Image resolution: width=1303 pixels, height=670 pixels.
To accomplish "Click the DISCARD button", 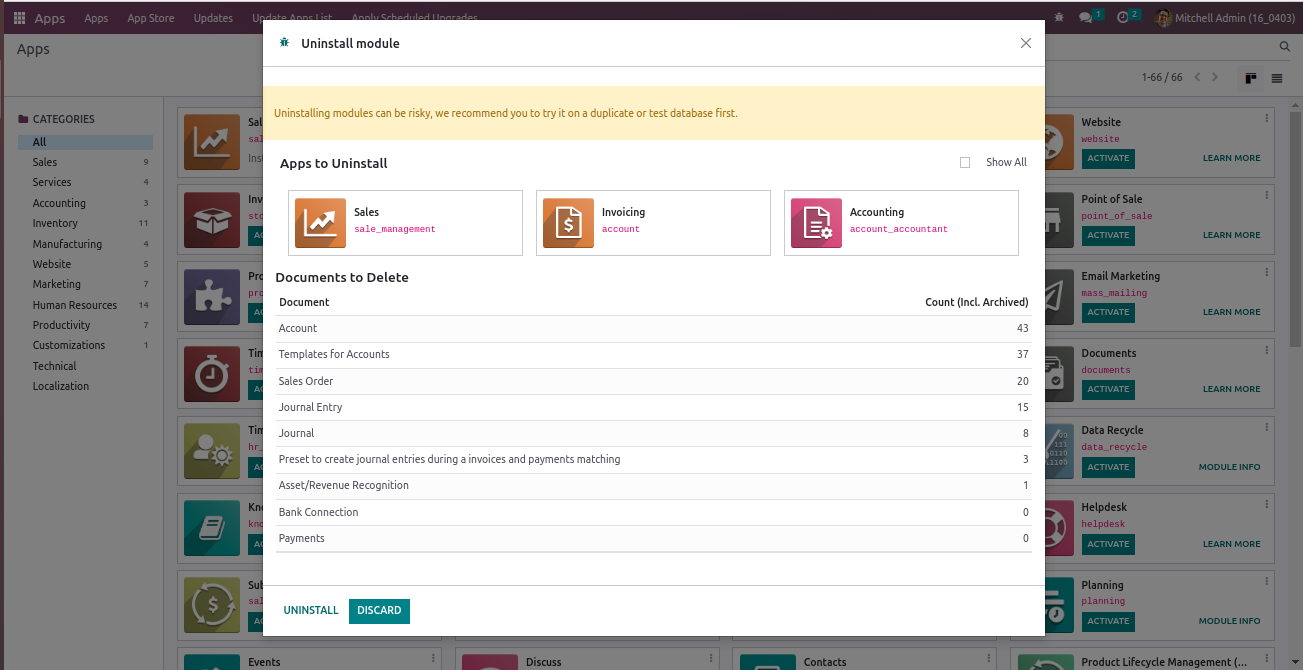I will pos(379,610).
